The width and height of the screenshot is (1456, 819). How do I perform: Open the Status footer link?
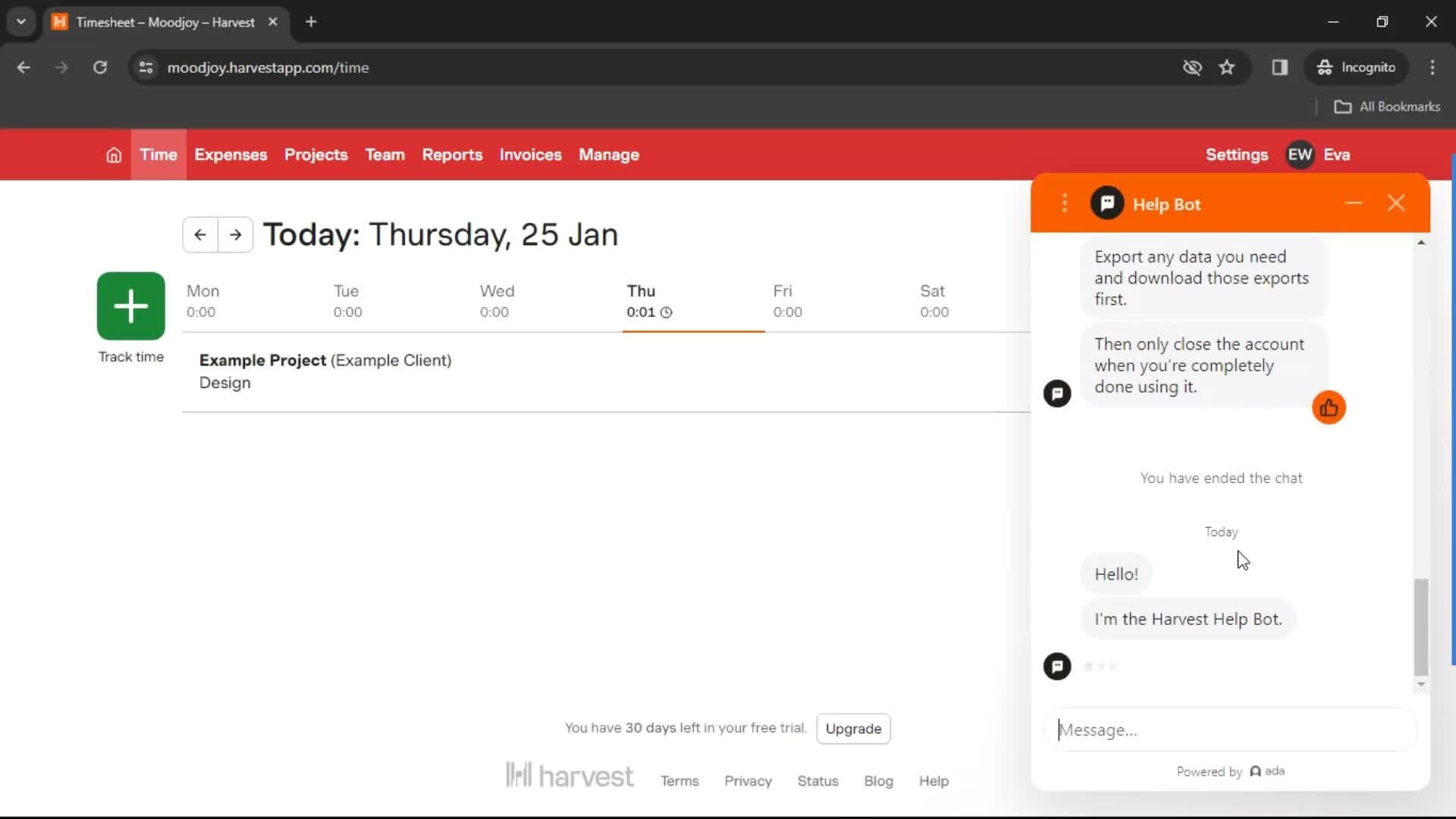coord(817,781)
